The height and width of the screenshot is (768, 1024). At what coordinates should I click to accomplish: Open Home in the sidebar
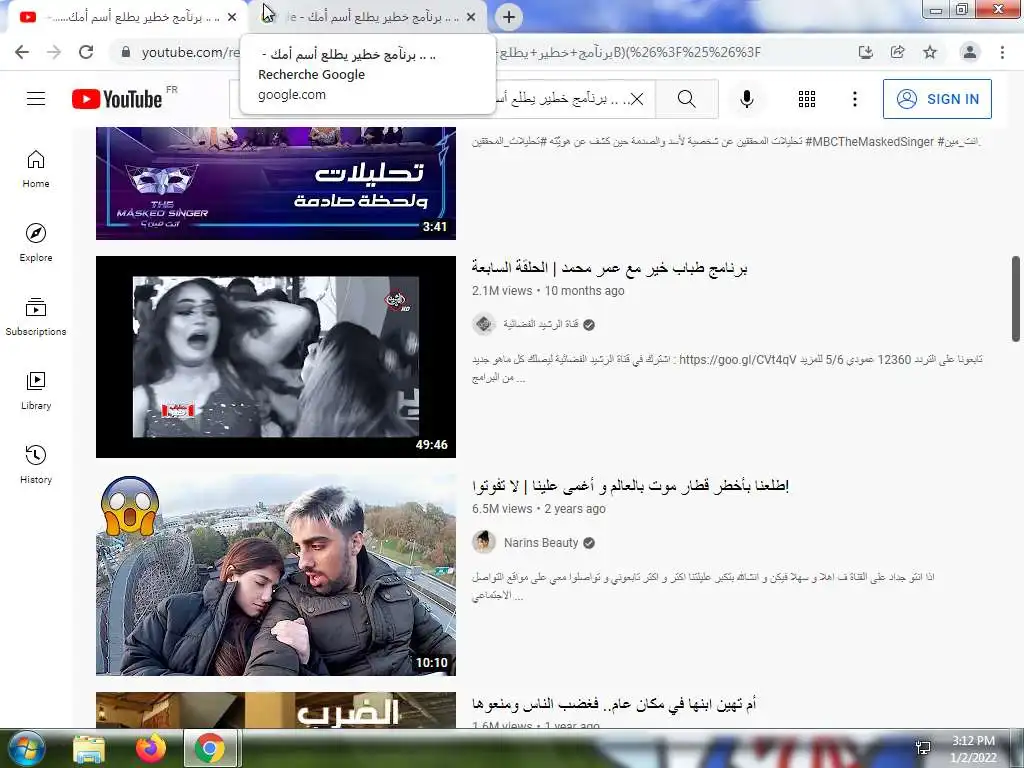(36, 168)
